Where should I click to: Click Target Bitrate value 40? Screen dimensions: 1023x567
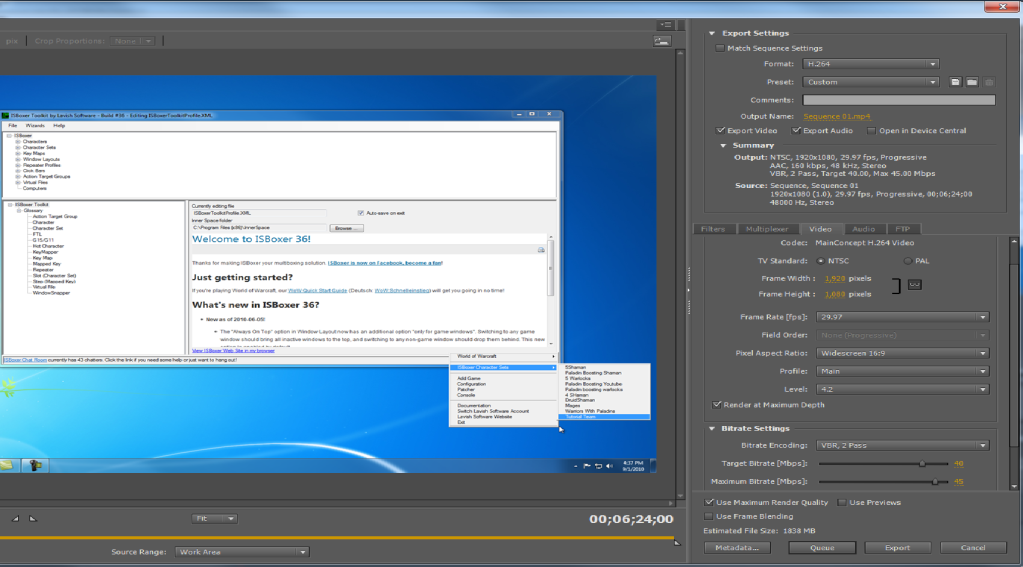coord(958,464)
